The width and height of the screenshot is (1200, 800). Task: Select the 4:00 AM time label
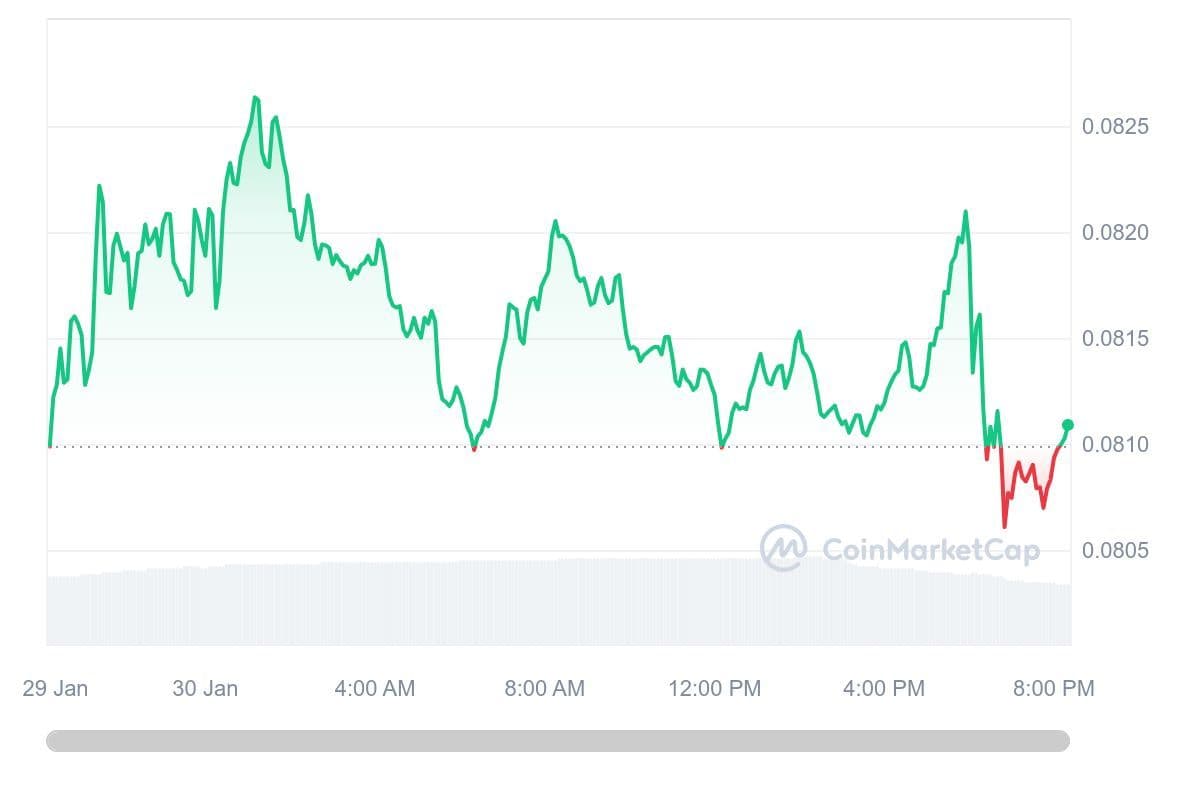[374, 689]
